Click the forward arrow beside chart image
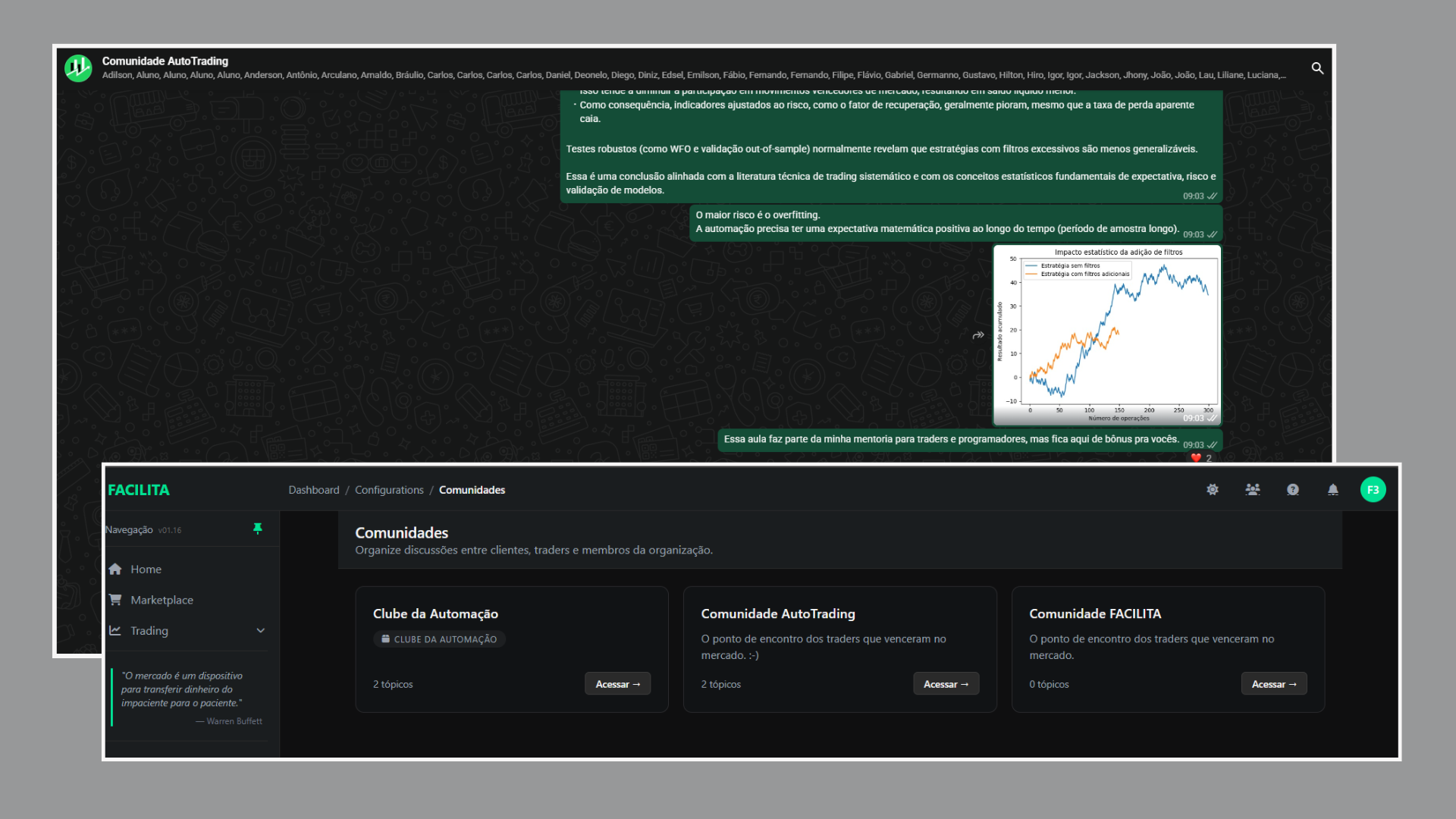 (x=978, y=335)
